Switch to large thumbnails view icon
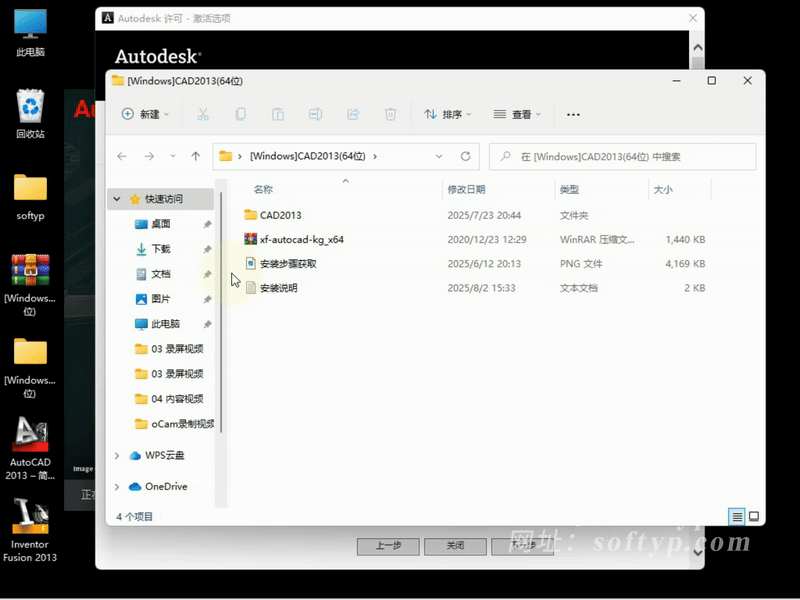The height and width of the screenshot is (600, 800). coord(754,517)
